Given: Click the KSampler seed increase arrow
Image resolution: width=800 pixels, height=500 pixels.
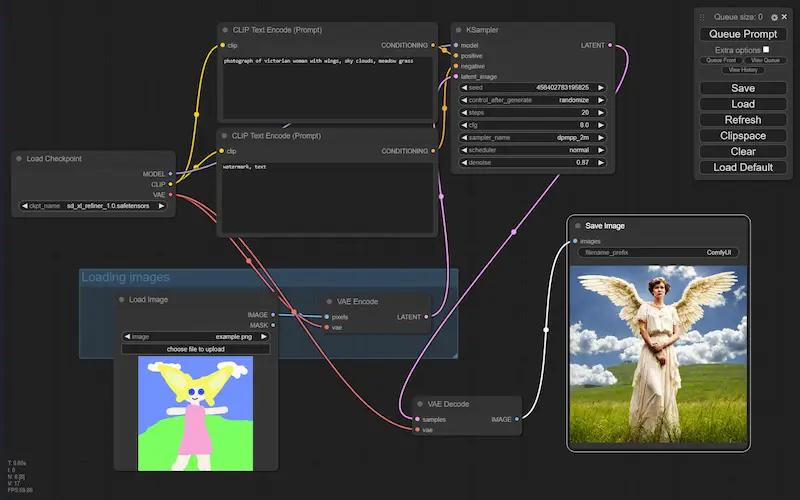Looking at the screenshot, I should pos(601,88).
